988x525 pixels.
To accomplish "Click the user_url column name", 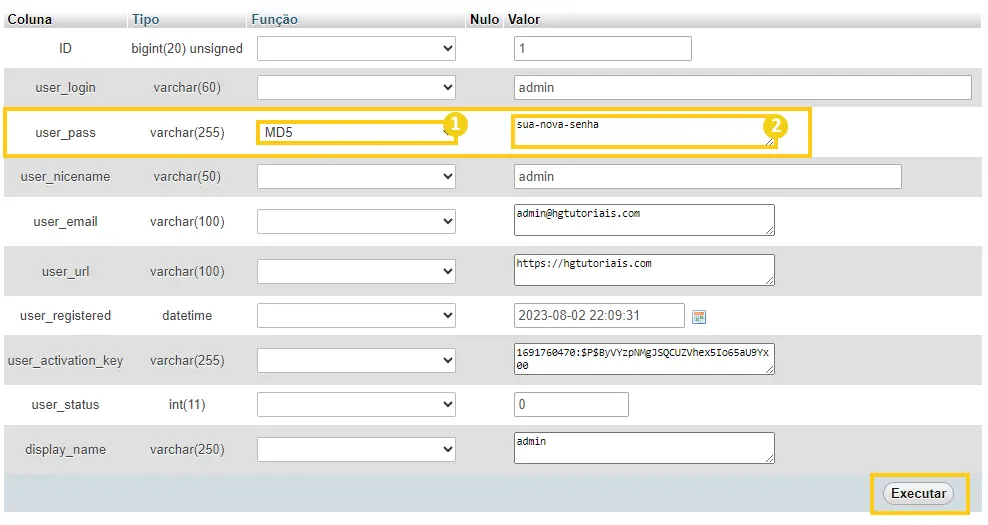I will (66, 272).
